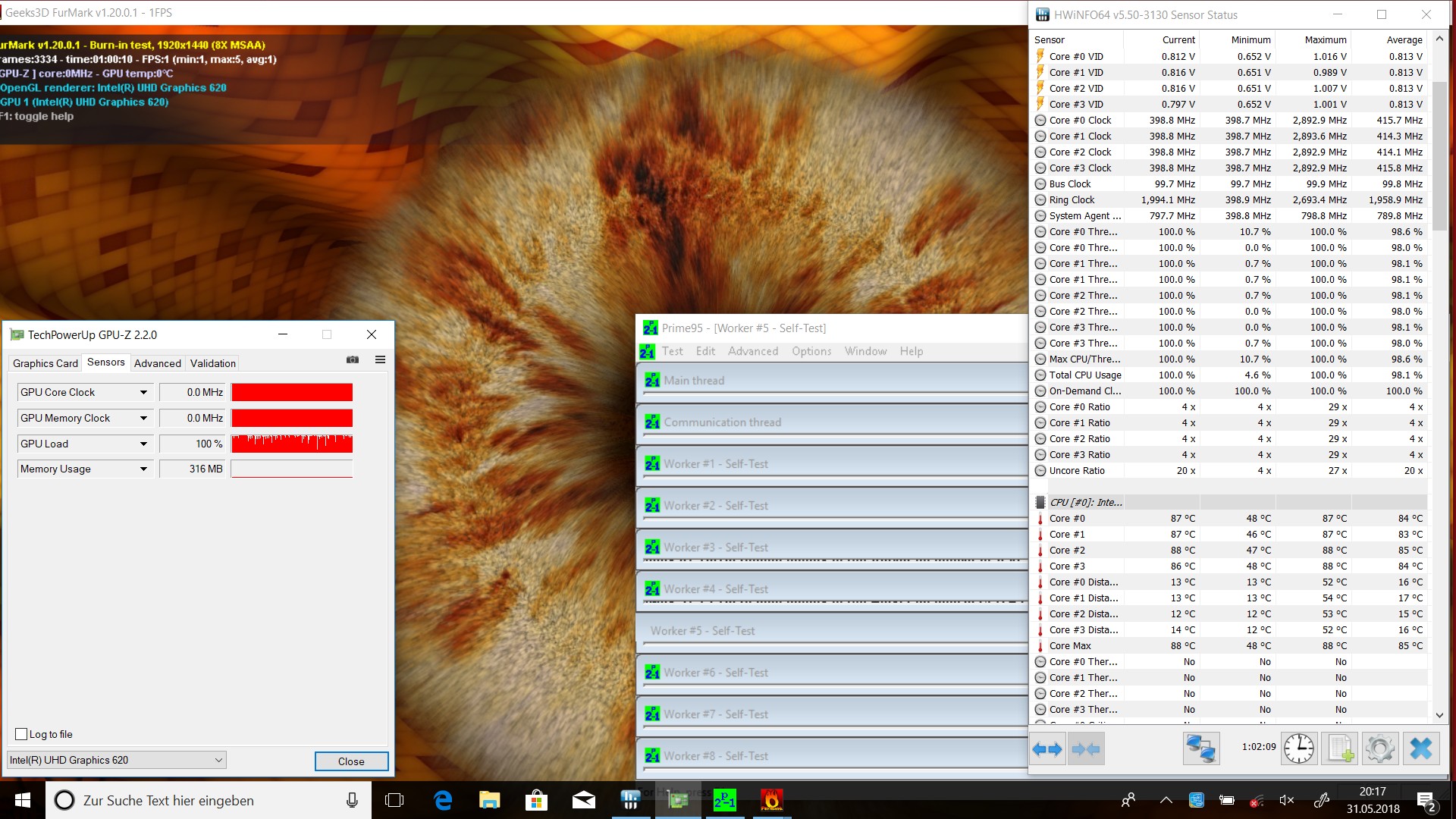
Task: Open the GPU-Z hamburger menu icon
Action: point(380,359)
